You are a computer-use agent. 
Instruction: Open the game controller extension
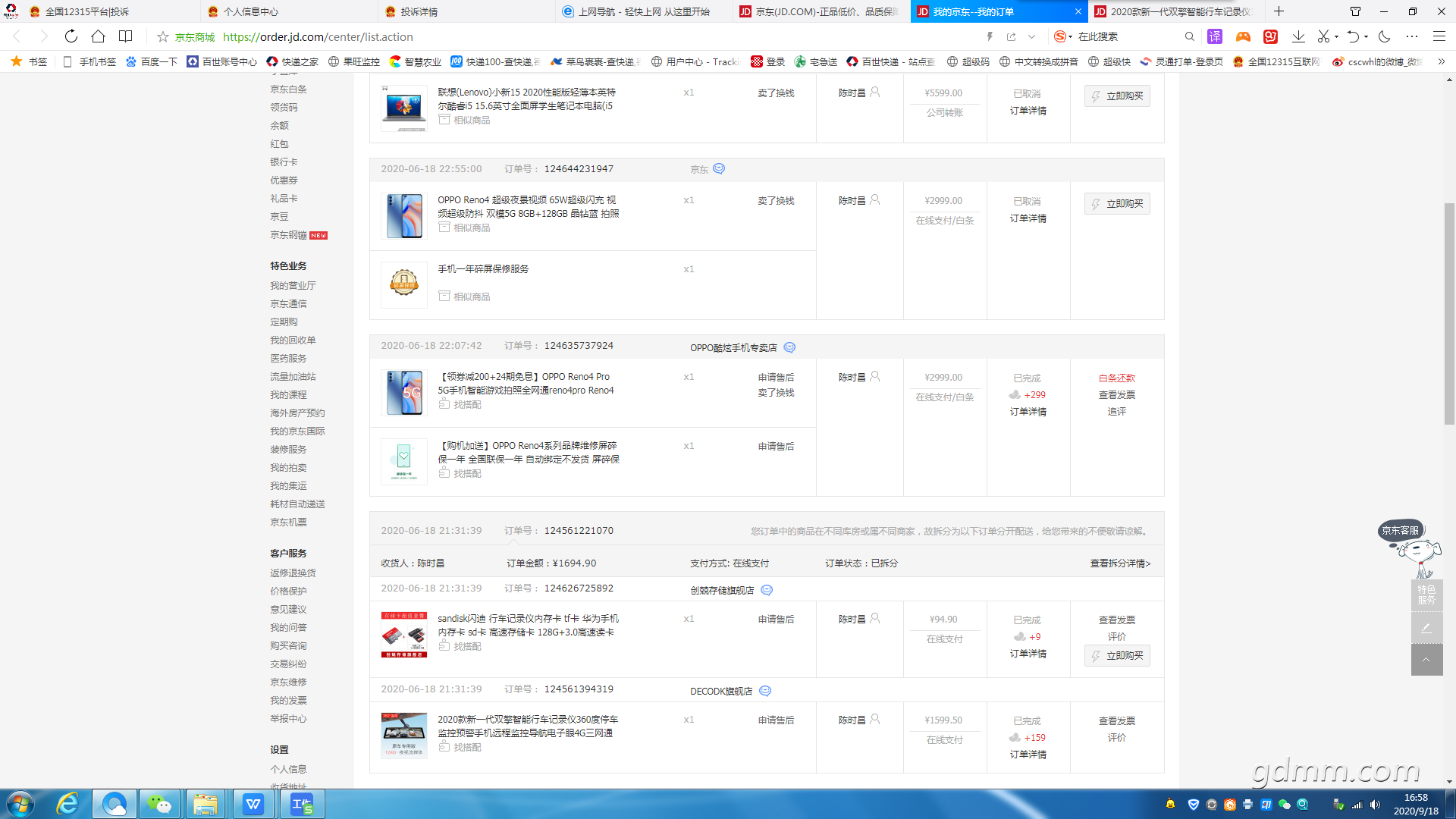click(x=1243, y=36)
